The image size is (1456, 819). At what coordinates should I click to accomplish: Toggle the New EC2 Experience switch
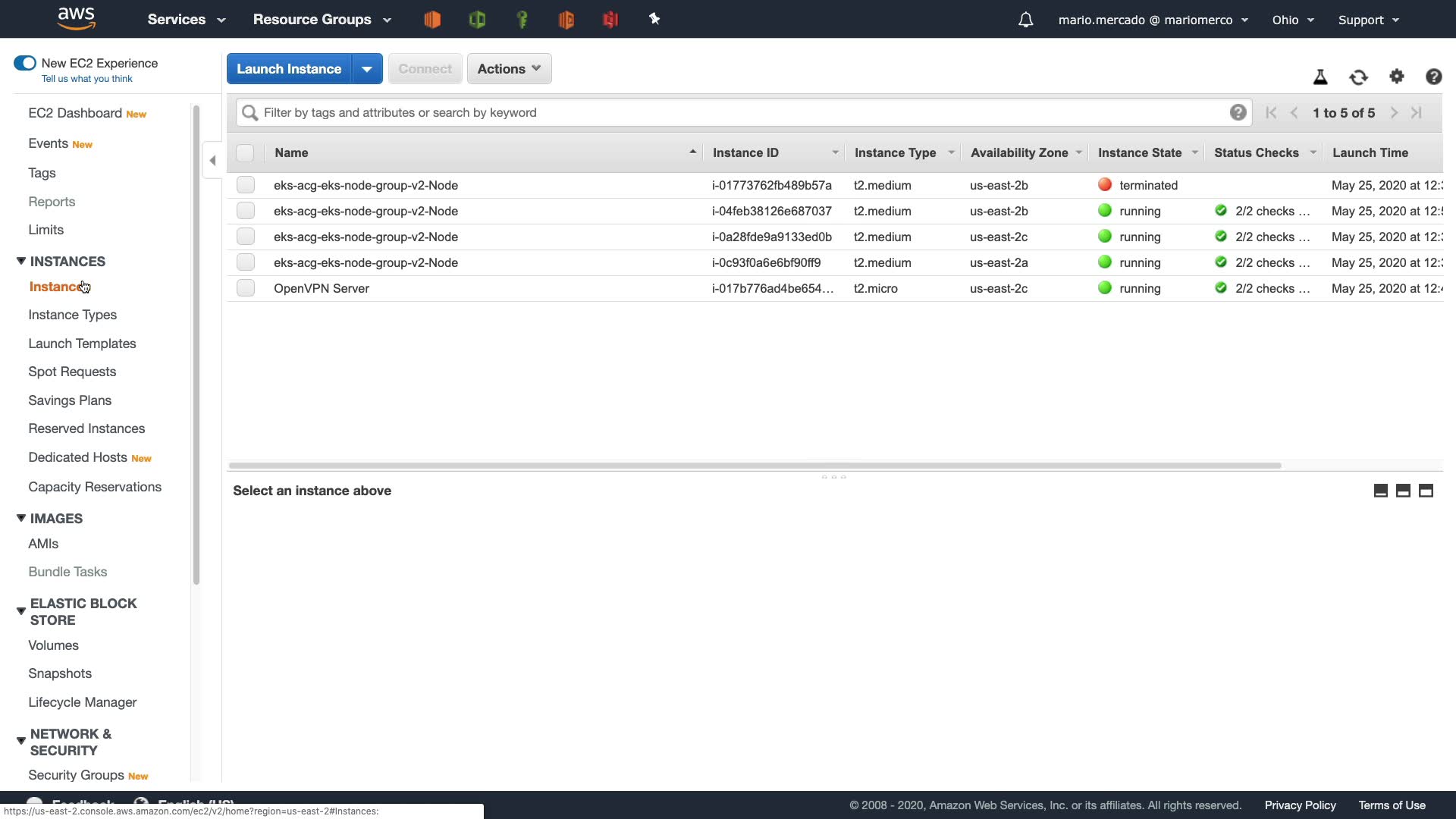point(25,63)
